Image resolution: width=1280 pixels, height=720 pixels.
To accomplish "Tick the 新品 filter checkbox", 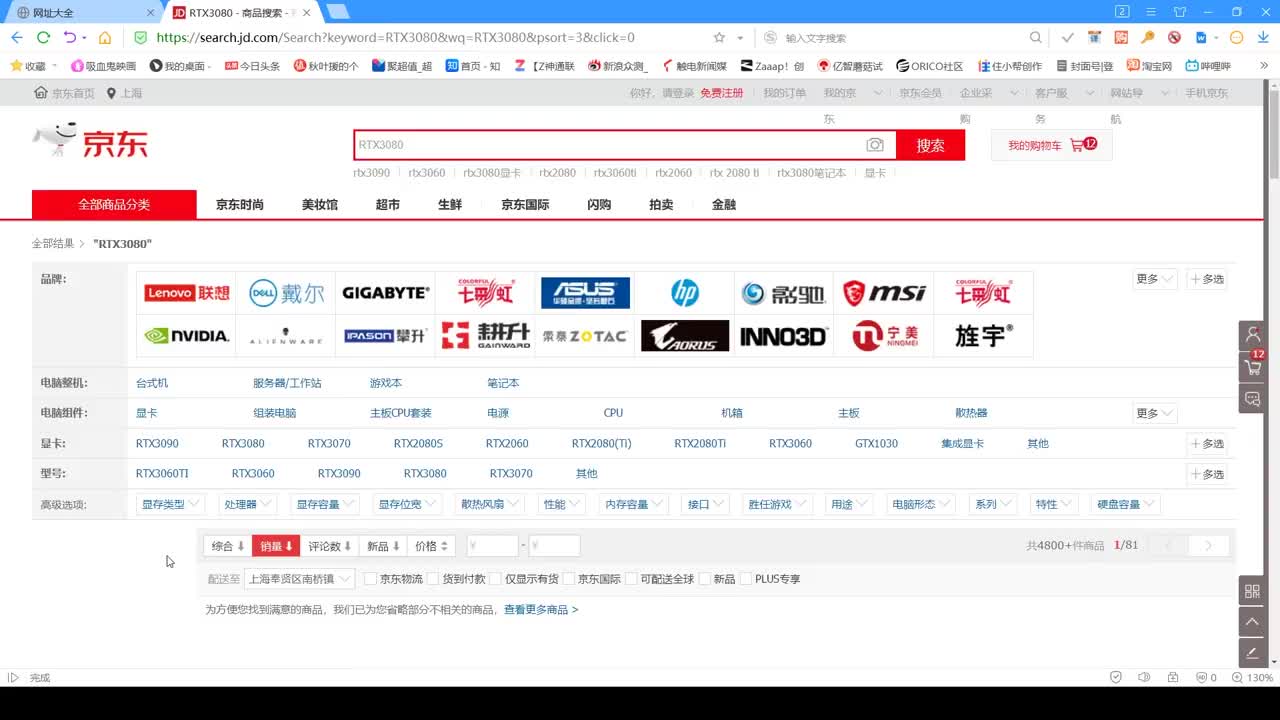I will (x=704, y=579).
